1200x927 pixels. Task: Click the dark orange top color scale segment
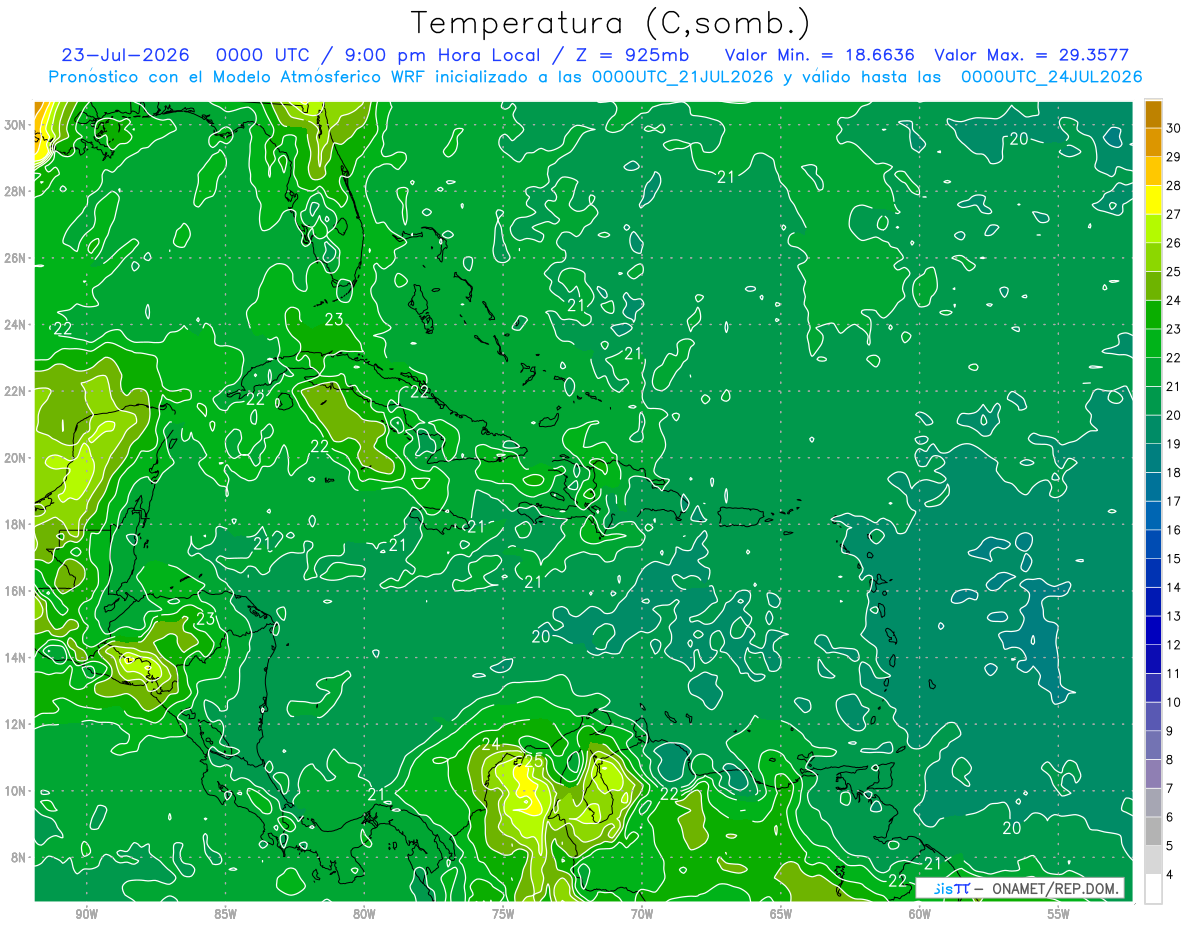(x=1153, y=115)
